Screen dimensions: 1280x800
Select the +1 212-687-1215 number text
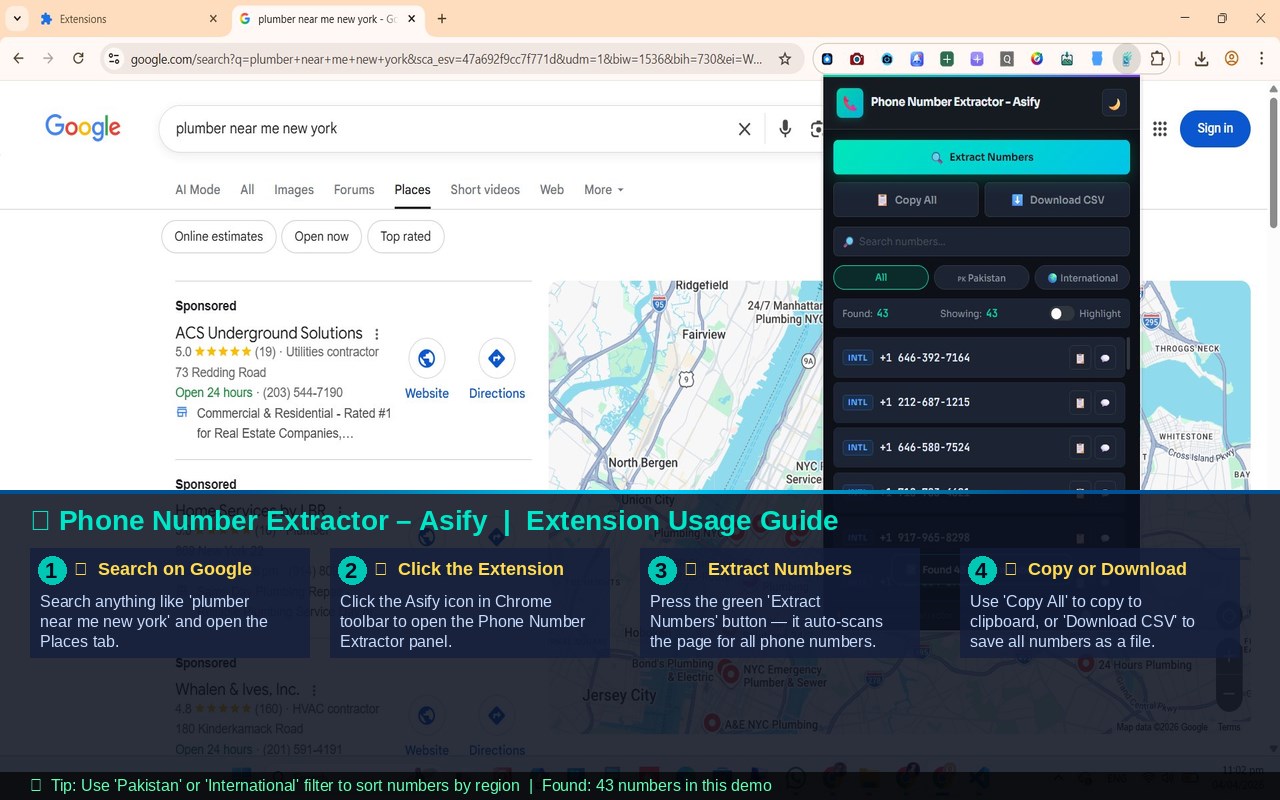point(925,403)
